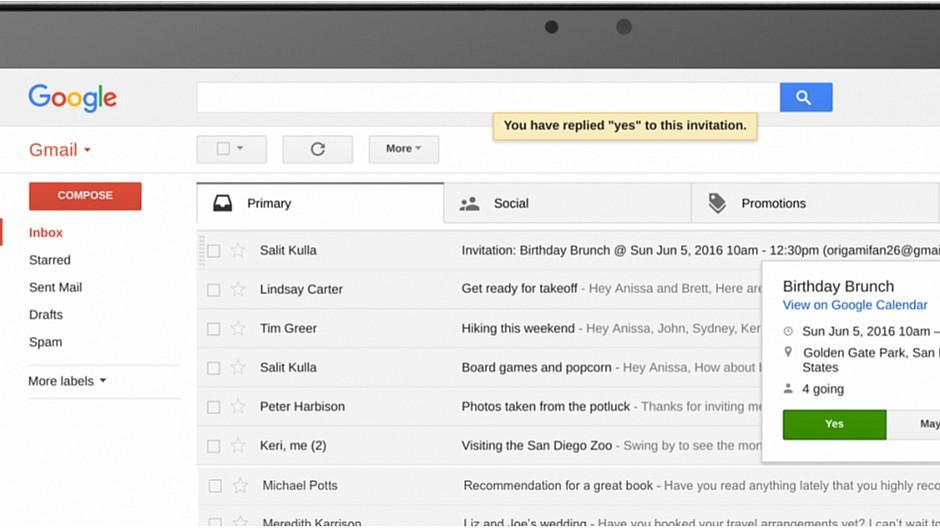Open View on Google Calendar link

[x=855, y=305]
